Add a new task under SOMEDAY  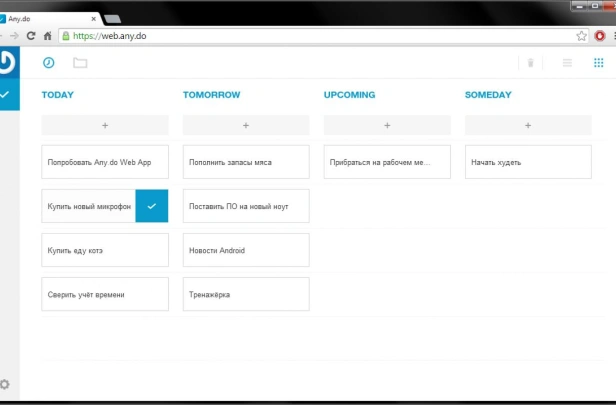click(x=528, y=125)
